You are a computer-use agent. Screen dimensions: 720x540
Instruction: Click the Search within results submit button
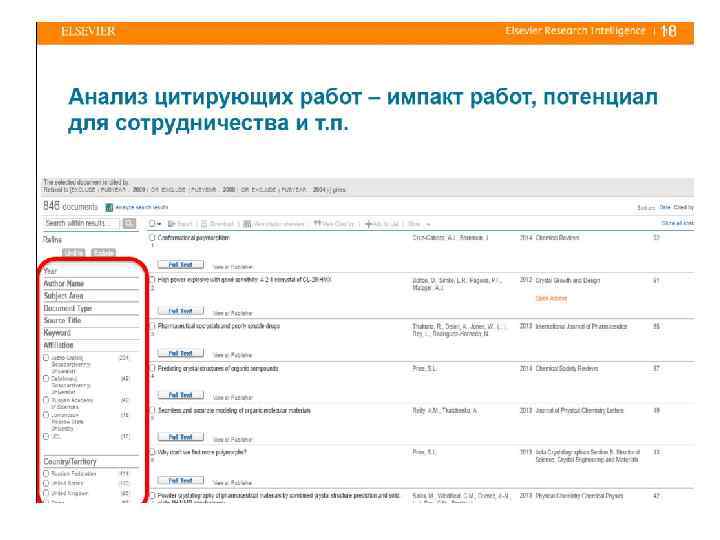tap(129, 223)
